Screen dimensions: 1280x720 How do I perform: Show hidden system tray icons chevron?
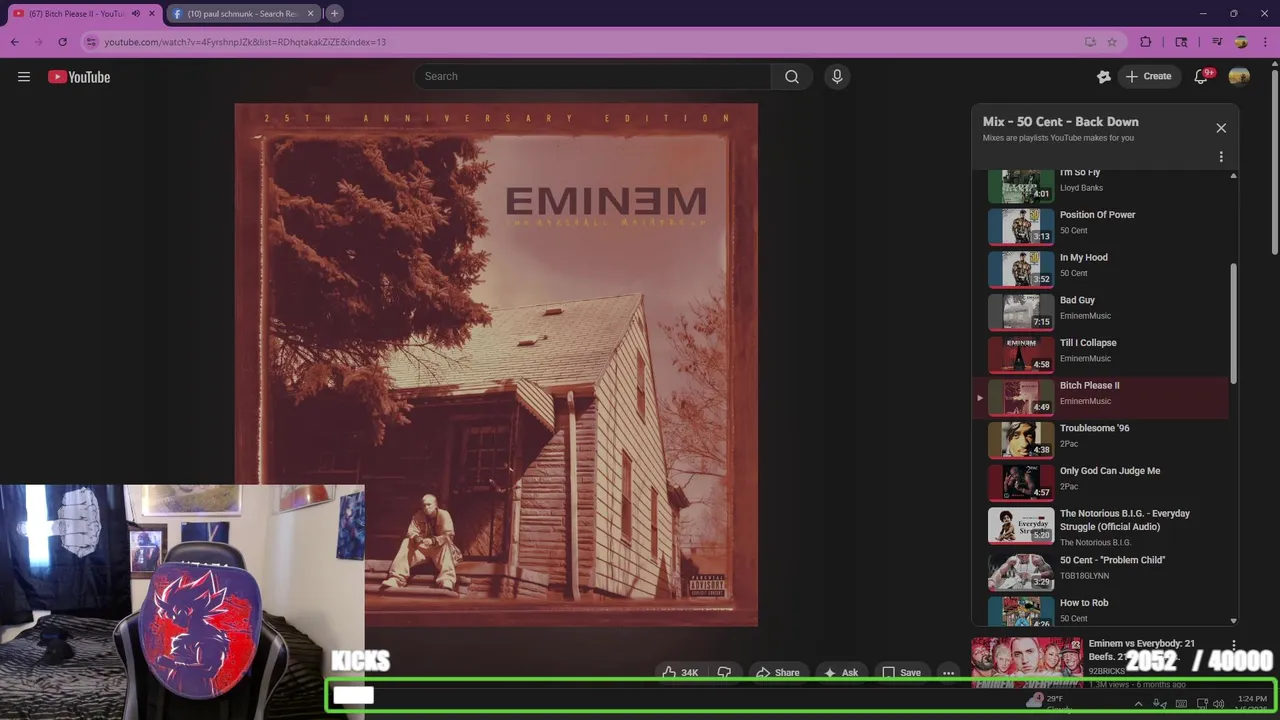(x=1138, y=704)
